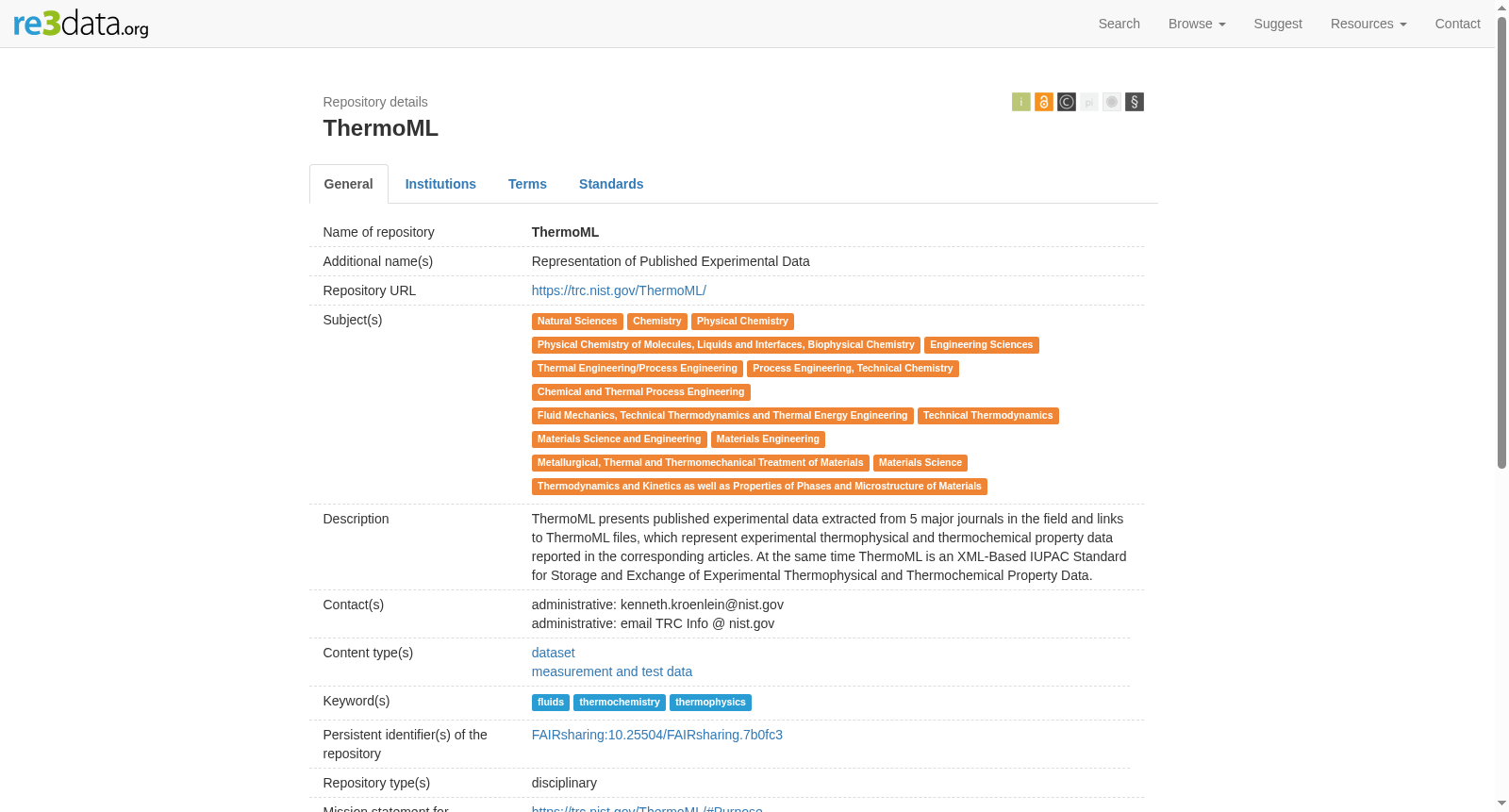Screen dimensions: 1509x812
Task: Click the 'Physical Chemistry' subject tag
Action: [x=742, y=322]
